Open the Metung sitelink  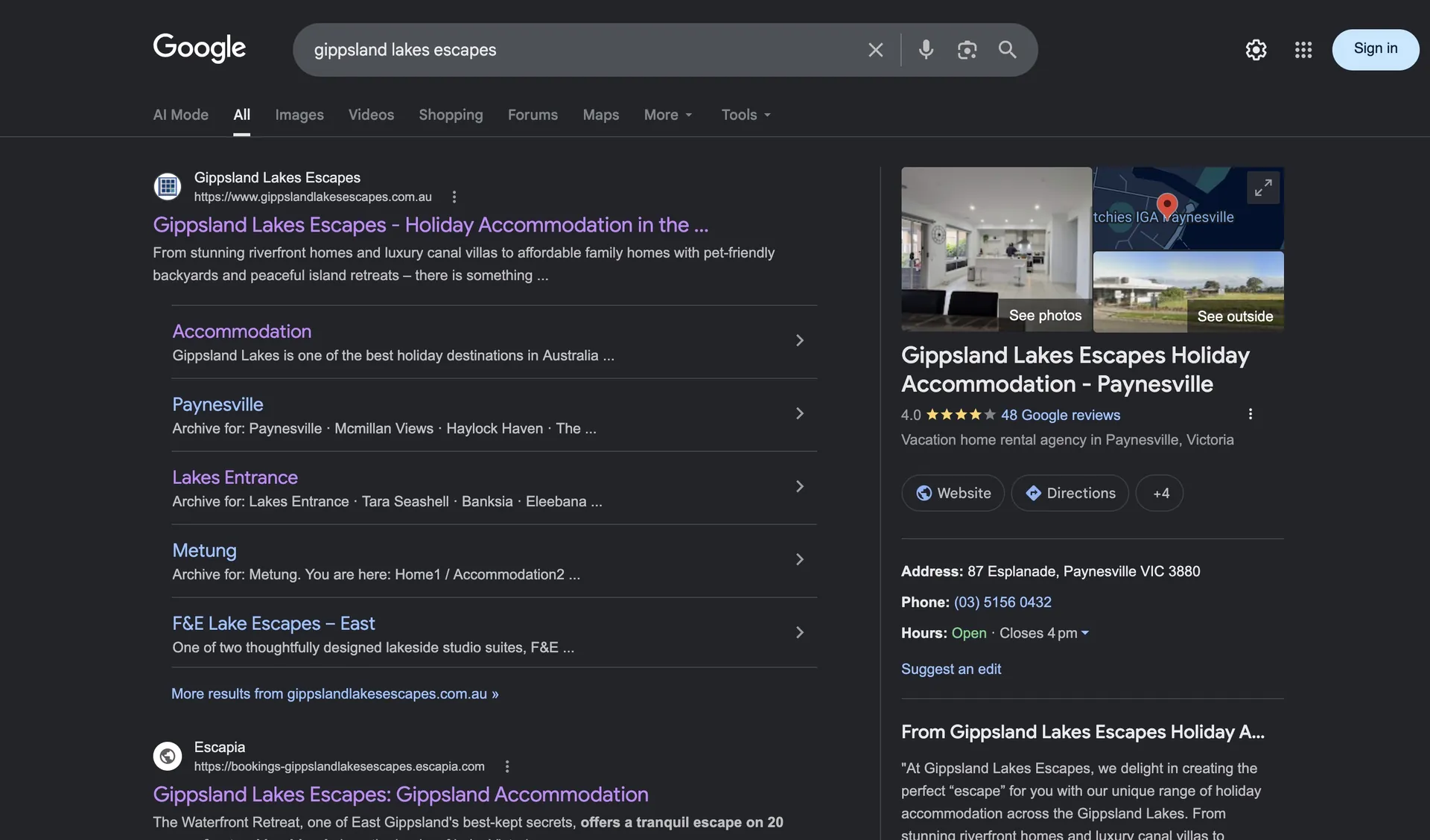(x=204, y=550)
